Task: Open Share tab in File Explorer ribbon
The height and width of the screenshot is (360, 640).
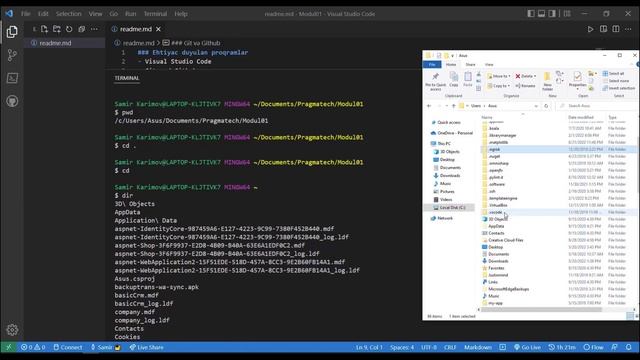Action: tap(470, 64)
